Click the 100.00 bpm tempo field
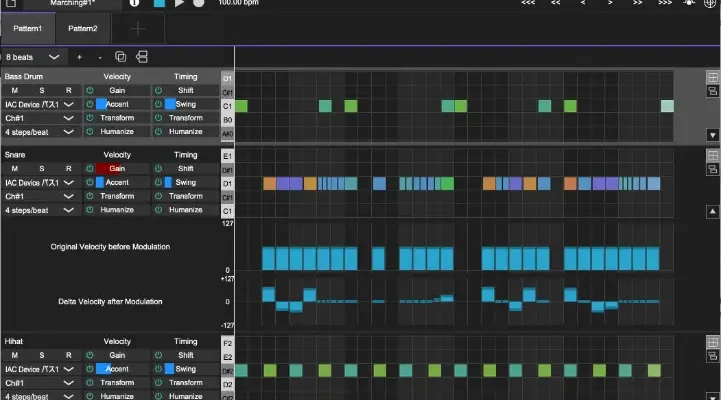The image size is (721, 400). [237, 4]
